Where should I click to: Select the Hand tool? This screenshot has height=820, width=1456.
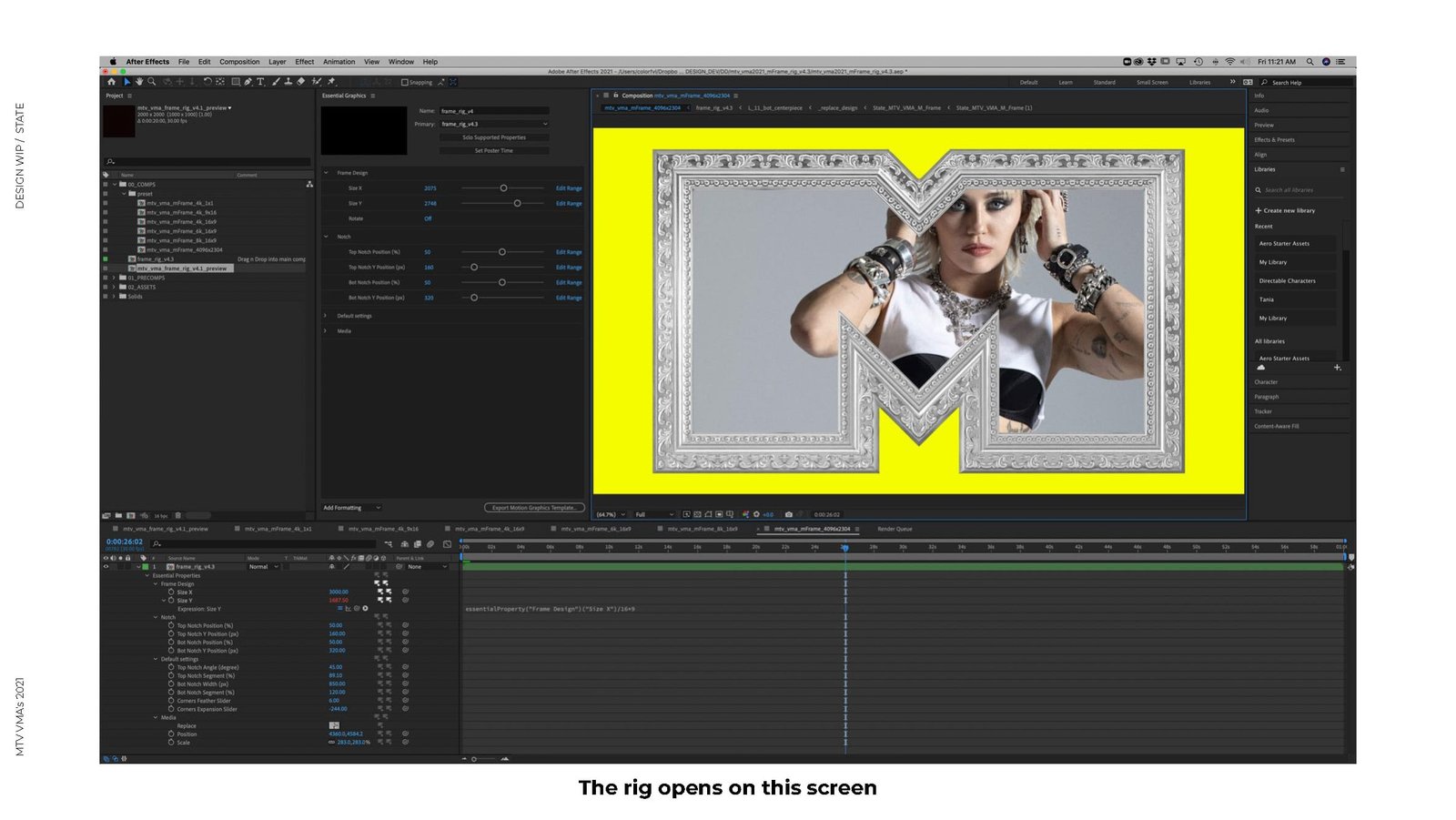tap(139, 82)
